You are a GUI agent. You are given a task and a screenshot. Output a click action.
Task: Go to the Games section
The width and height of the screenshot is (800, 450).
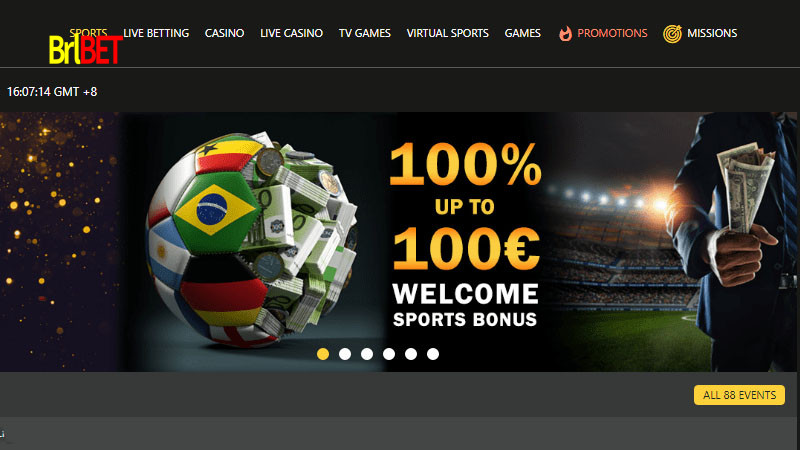[522, 33]
